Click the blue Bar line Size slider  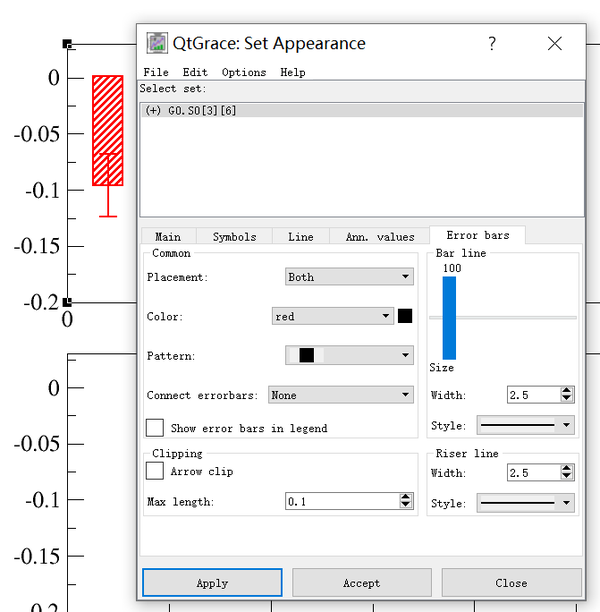pyautogui.click(x=449, y=318)
